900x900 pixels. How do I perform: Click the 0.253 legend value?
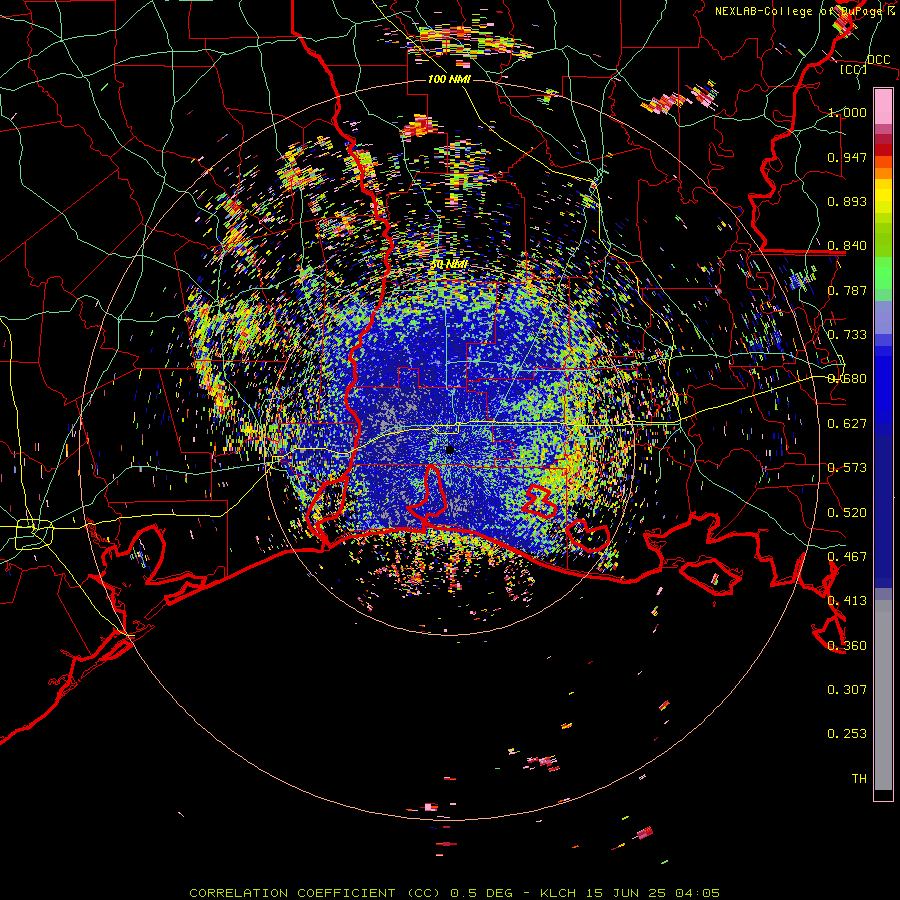coord(847,734)
